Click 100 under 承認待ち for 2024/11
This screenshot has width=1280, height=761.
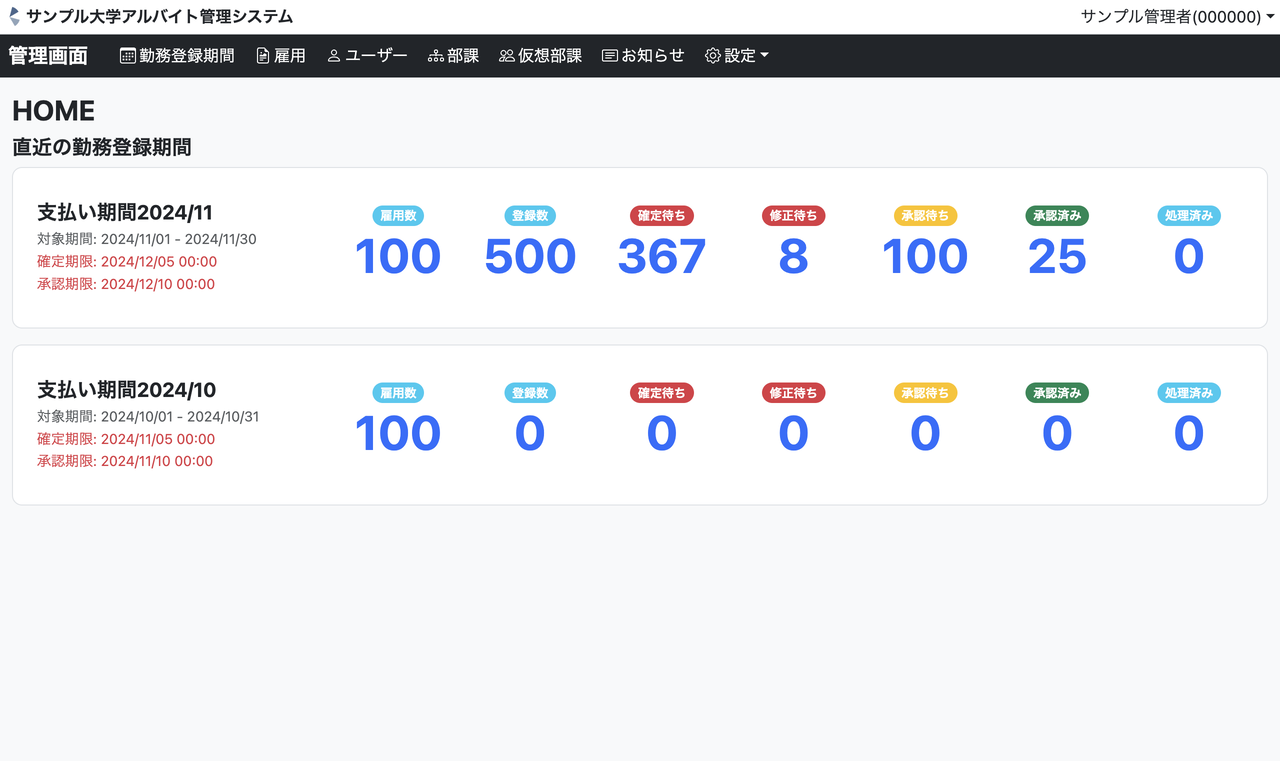[x=925, y=257]
